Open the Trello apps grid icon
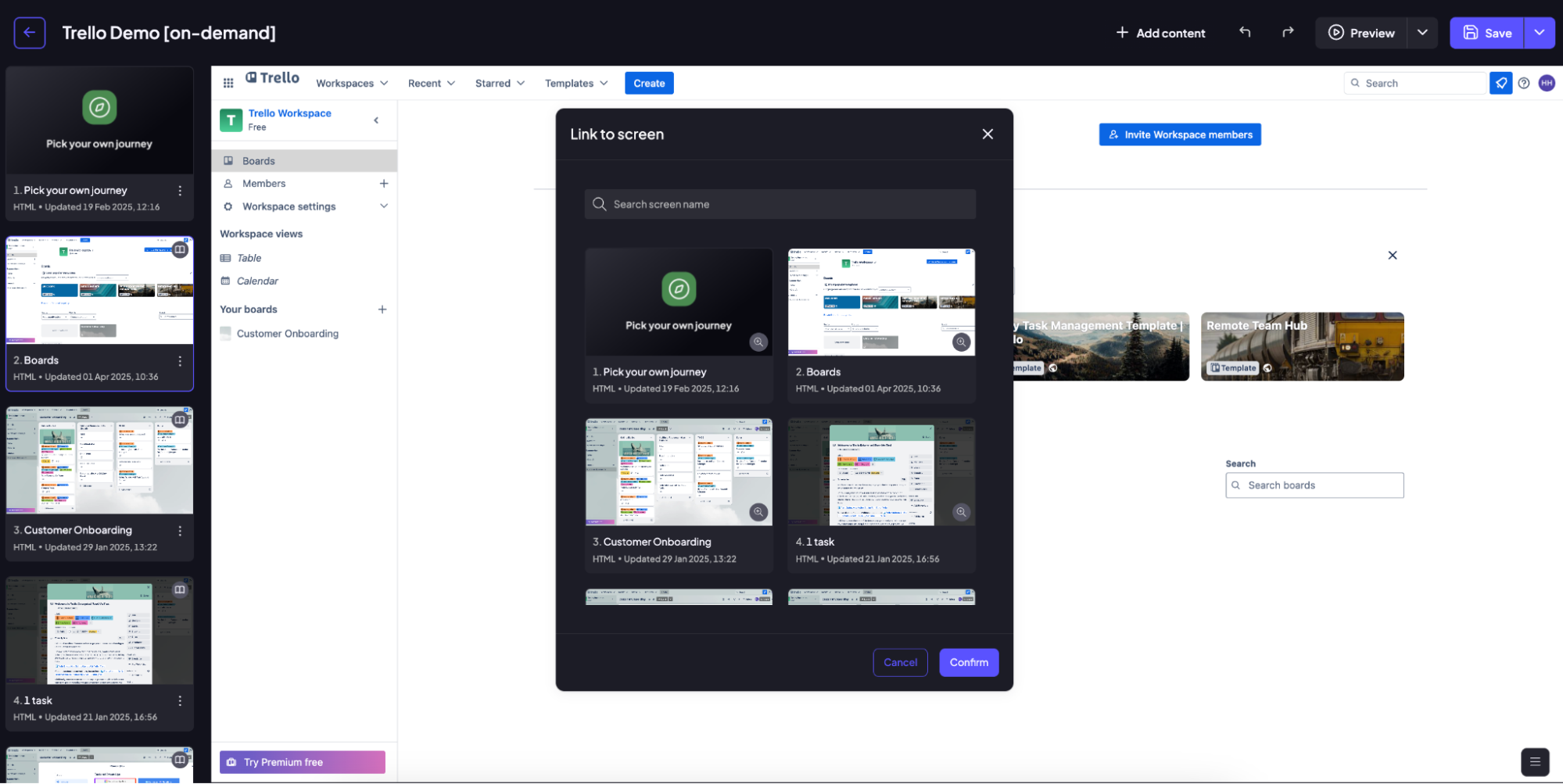 tap(228, 83)
